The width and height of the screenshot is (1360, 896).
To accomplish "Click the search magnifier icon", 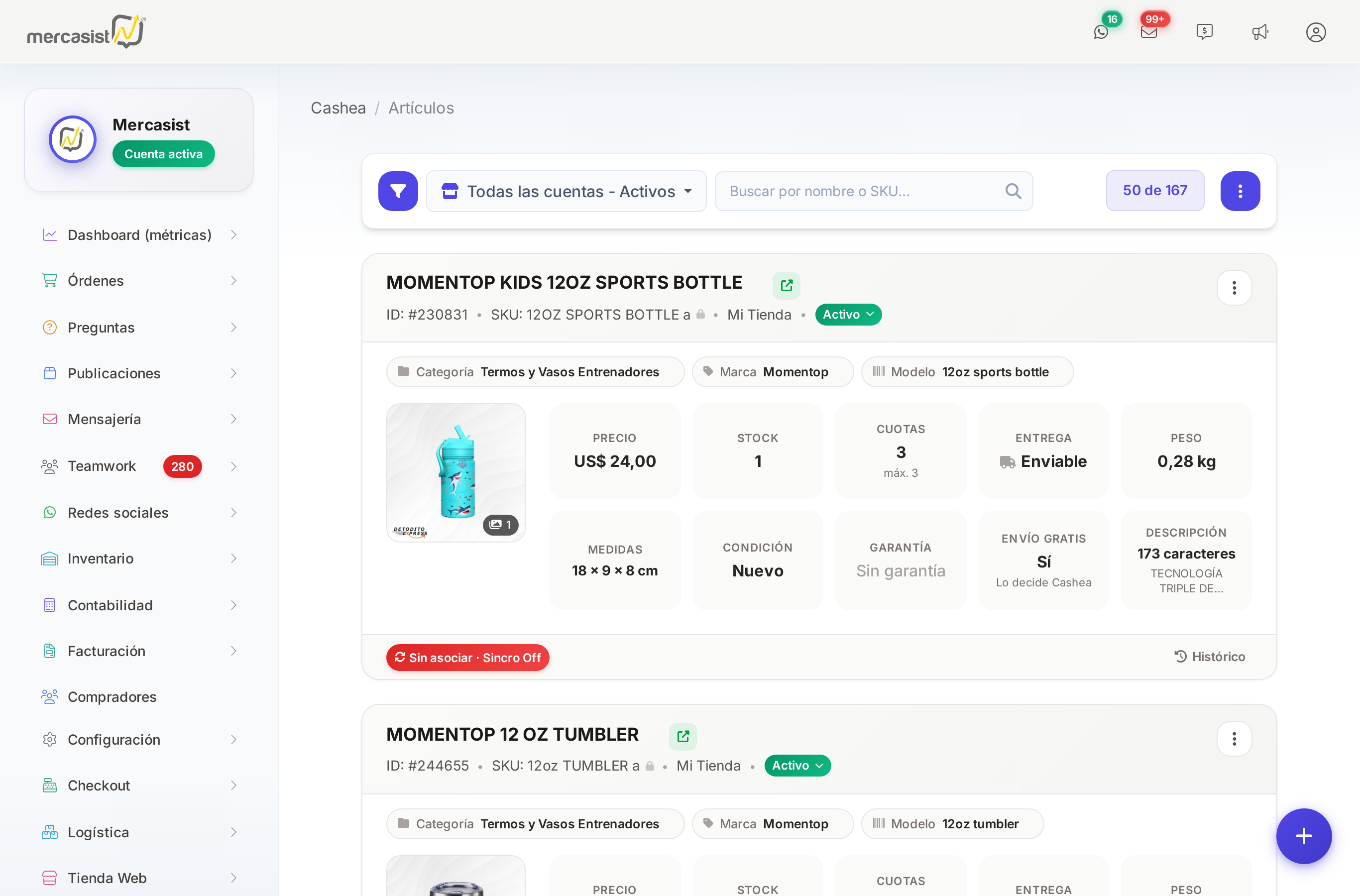I will click(x=1013, y=191).
